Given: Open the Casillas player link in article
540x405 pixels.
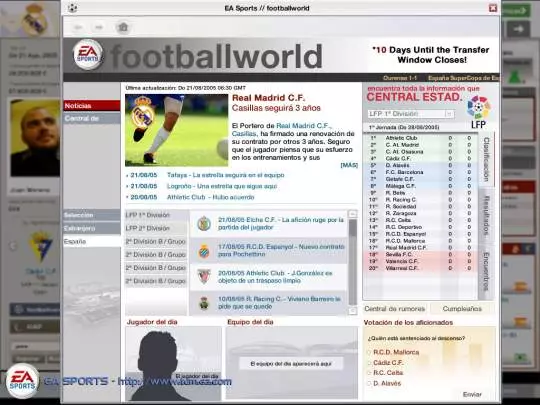Looking at the screenshot, I should (x=244, y=134).
